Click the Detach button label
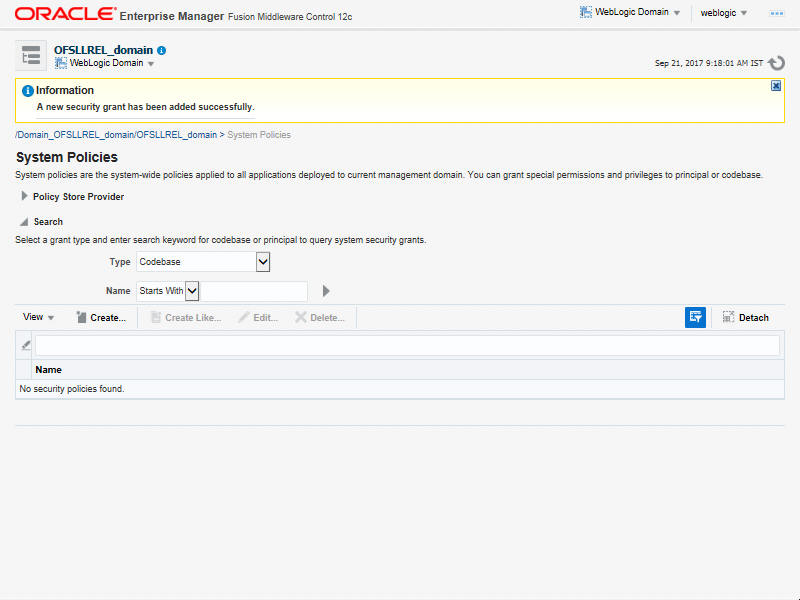This screenshot has height=600, width=800. tap(754, 318)
